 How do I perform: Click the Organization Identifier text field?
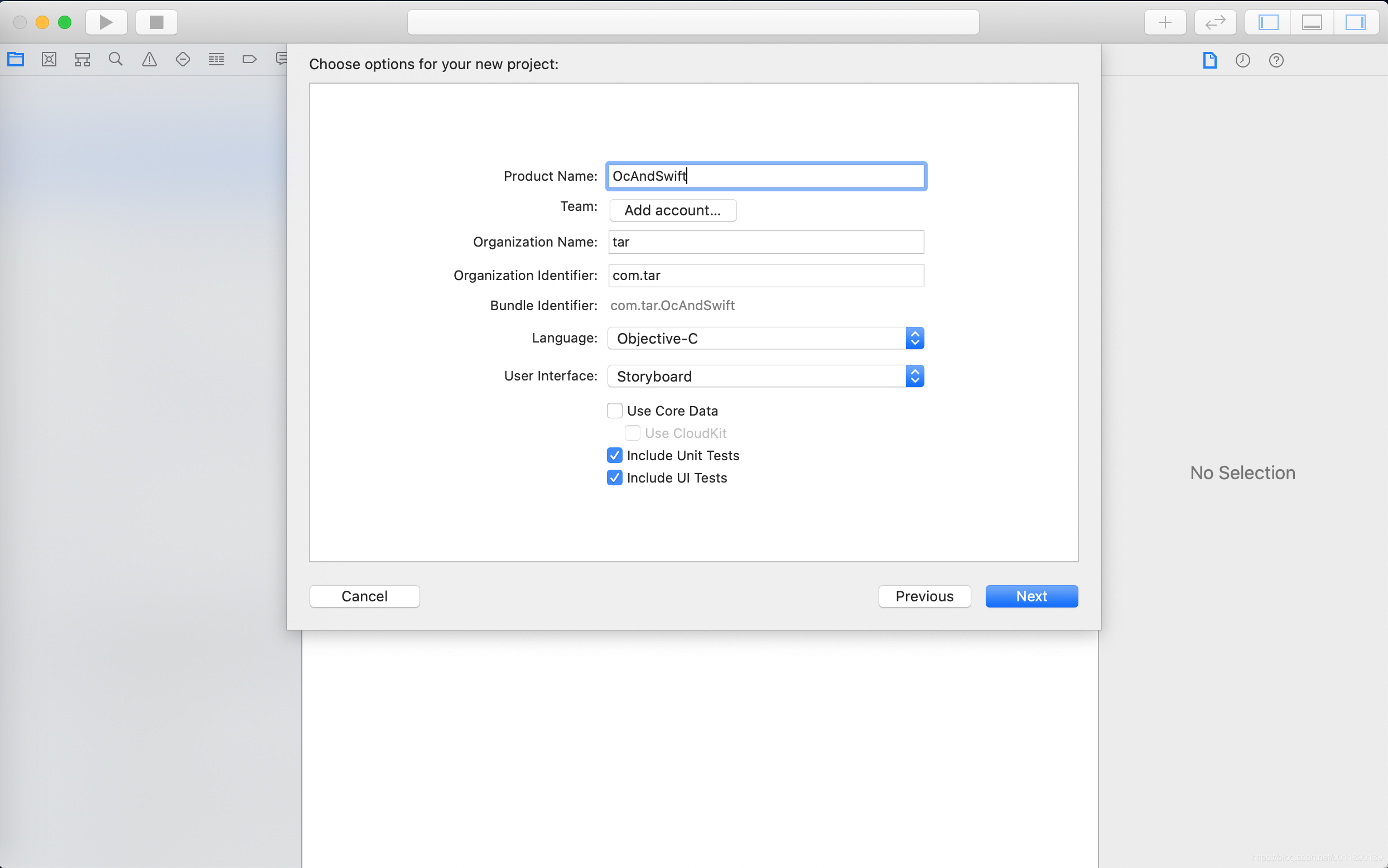(765, 276)
